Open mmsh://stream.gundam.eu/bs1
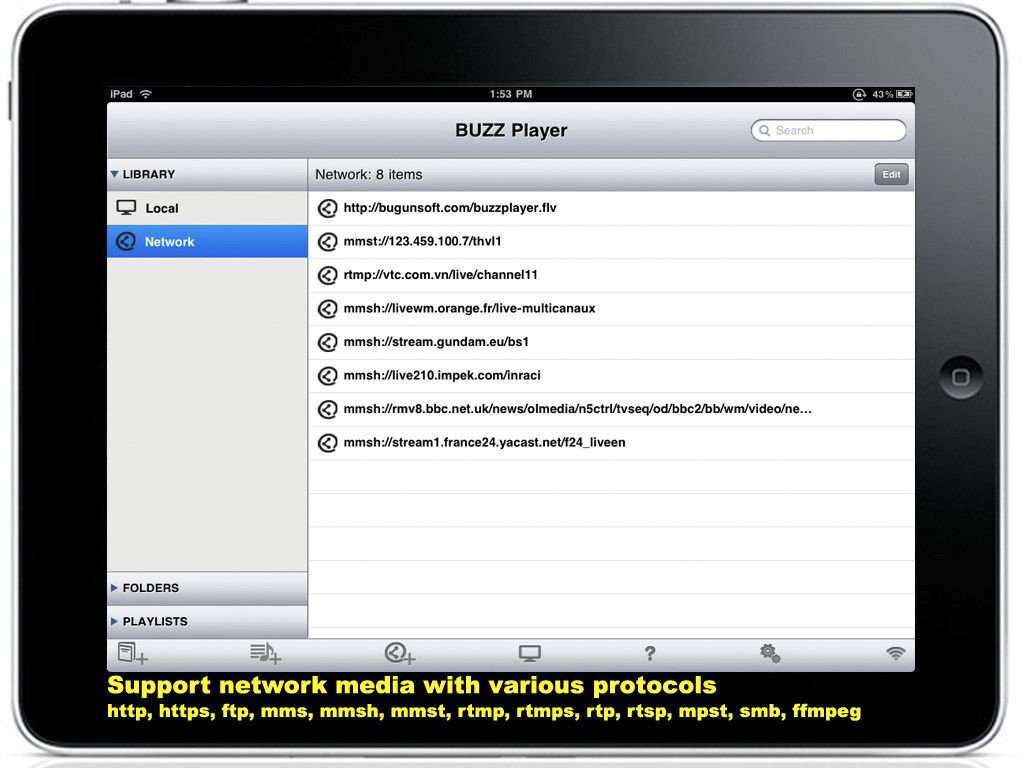1024x768 pixels. [611, 342]
